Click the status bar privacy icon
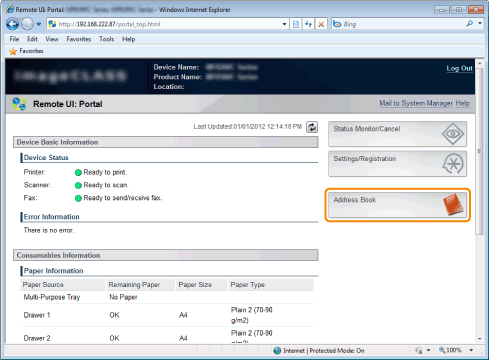This screenshot has width=489, height=361. click(419, 351)
